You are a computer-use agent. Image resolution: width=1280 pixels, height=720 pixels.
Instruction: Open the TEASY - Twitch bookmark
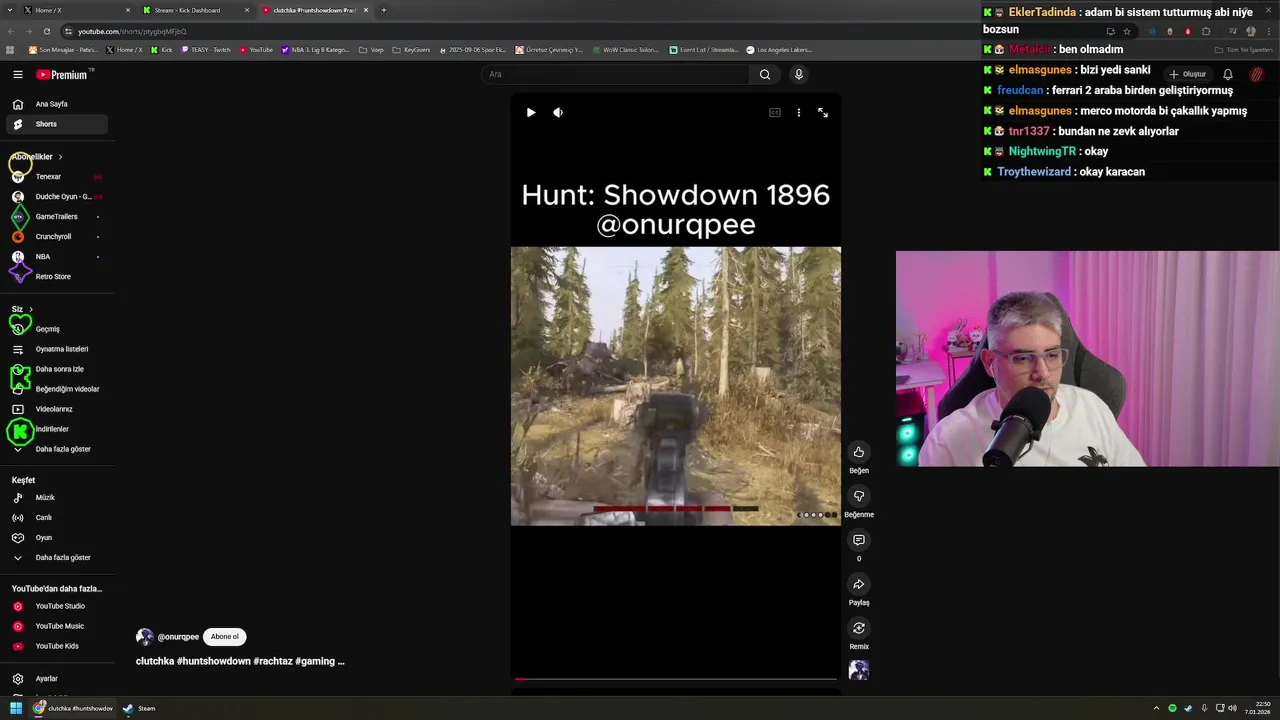tap(206, 49)
